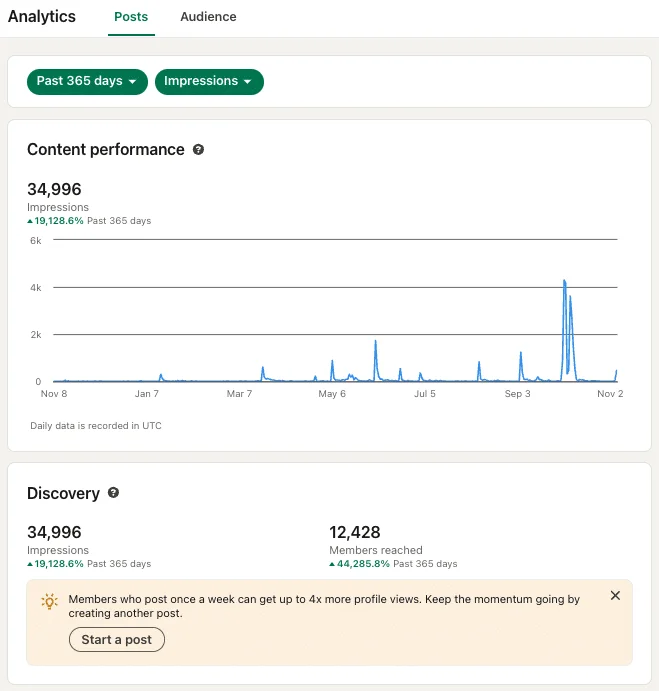Click the tip text about 4x more profile views
The width and height of the screenshot is (659, 691).
pos(324,606)
